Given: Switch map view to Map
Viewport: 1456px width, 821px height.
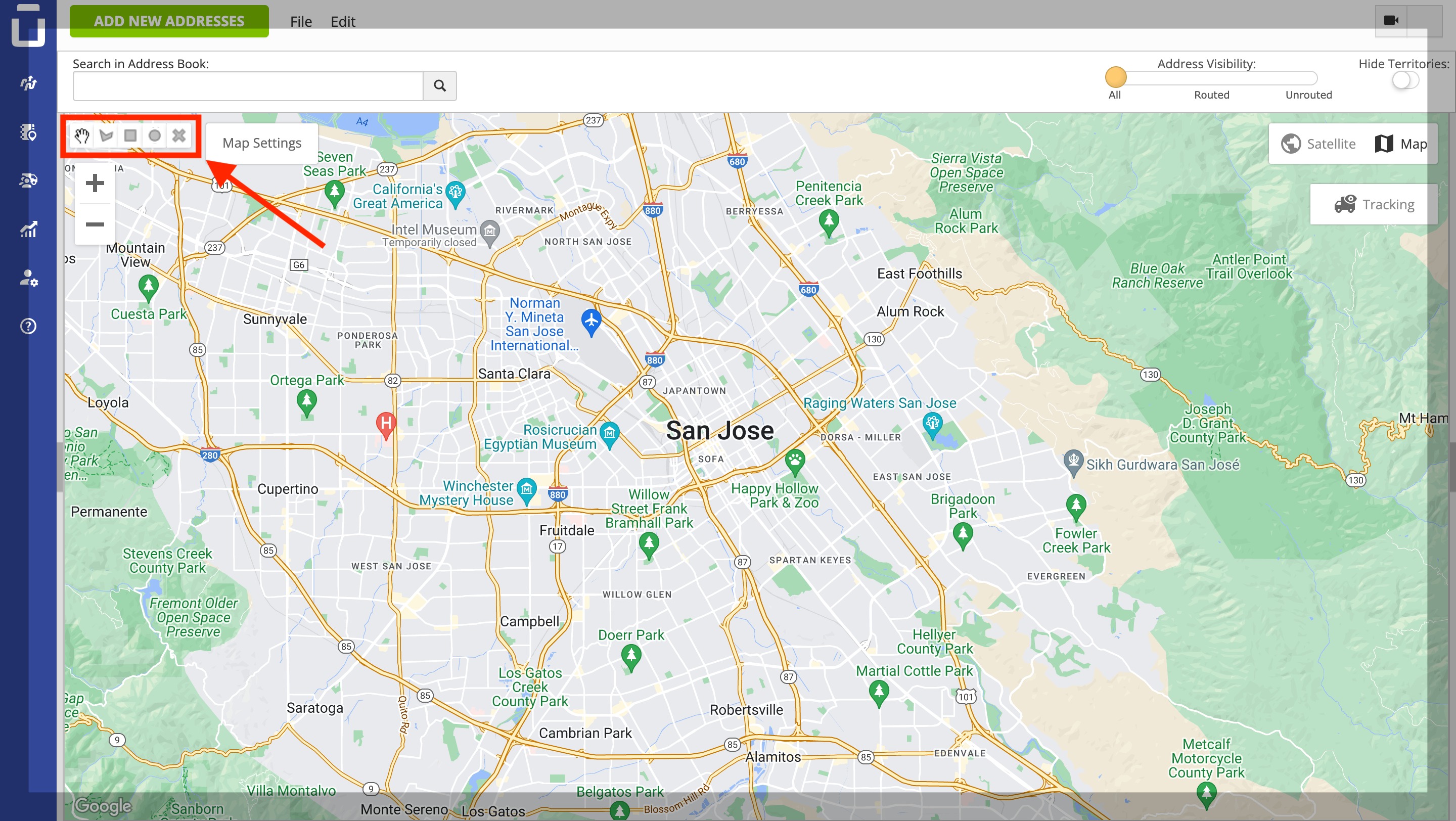Looking at the screenshot, I should pyautogui.click(x=1401, y=144).
